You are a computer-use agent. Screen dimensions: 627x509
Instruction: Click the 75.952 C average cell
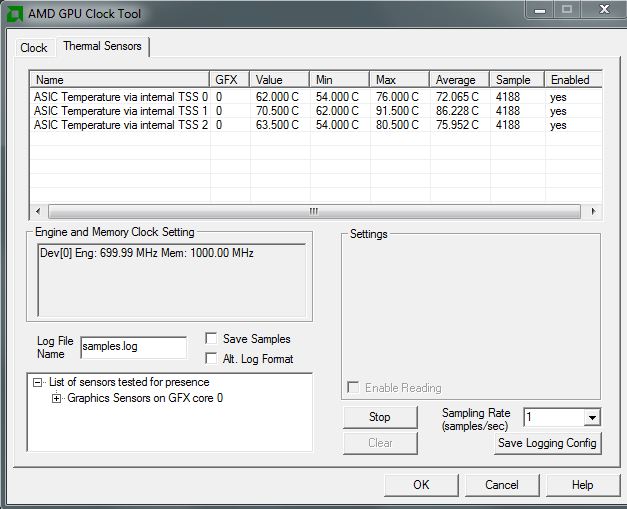pos(457,125)
